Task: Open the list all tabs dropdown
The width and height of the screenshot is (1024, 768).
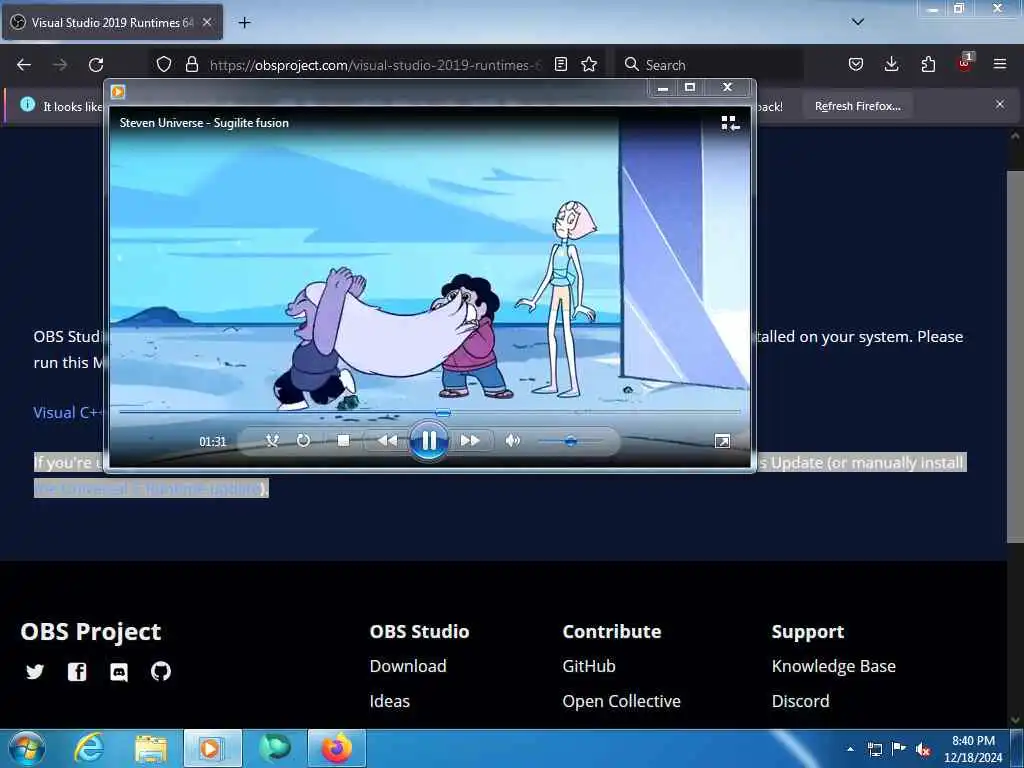Action: point(858,22)
